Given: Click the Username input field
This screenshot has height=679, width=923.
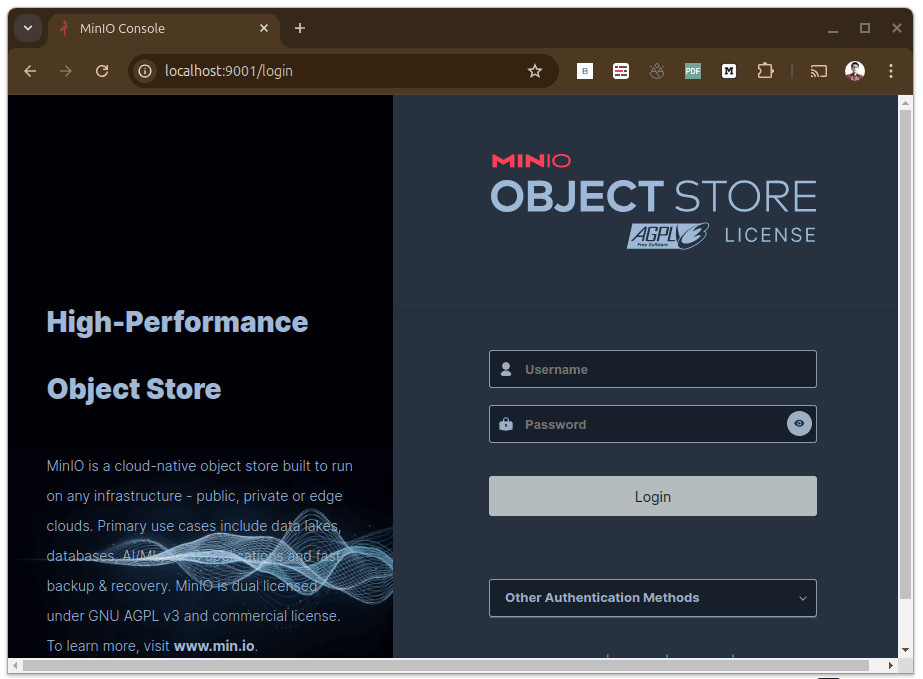Looking at the screenshot, I should click(652, 369).
